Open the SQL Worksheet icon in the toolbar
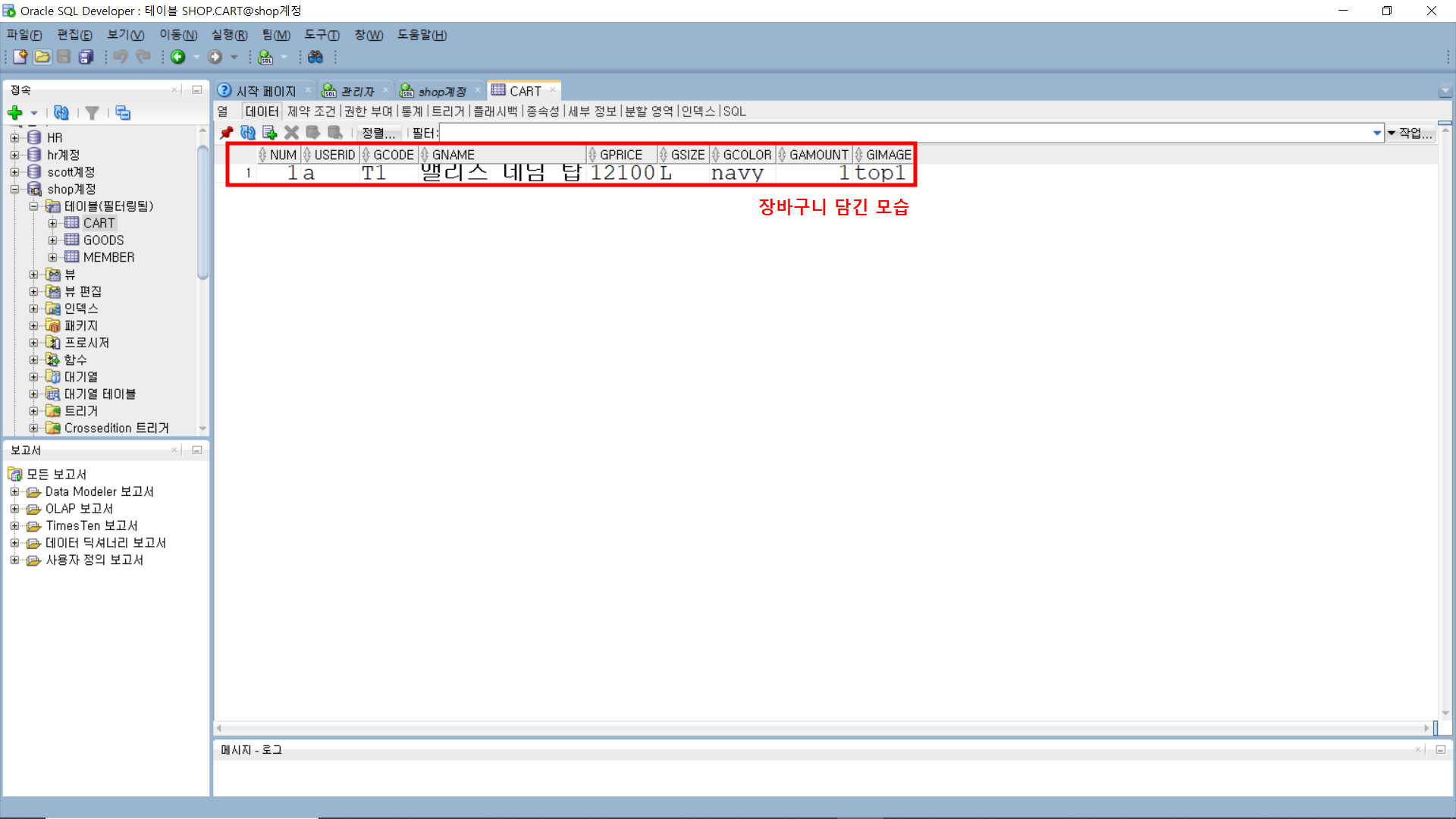This screenshot has height=819, width=1456. click(x=265, y=57)
